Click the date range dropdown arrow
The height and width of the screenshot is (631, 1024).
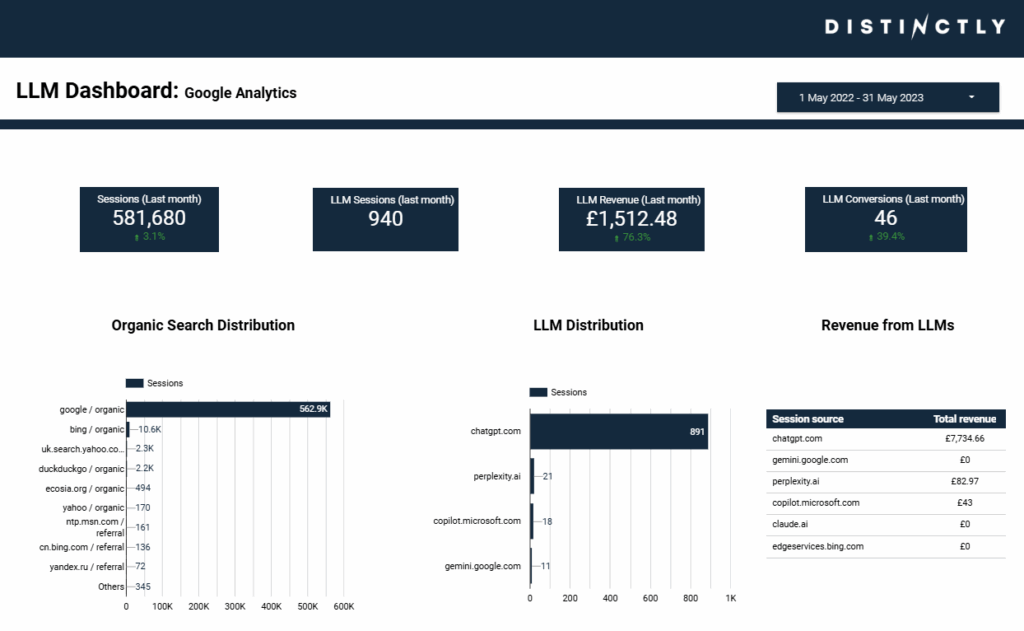click(x=971, y=97)
